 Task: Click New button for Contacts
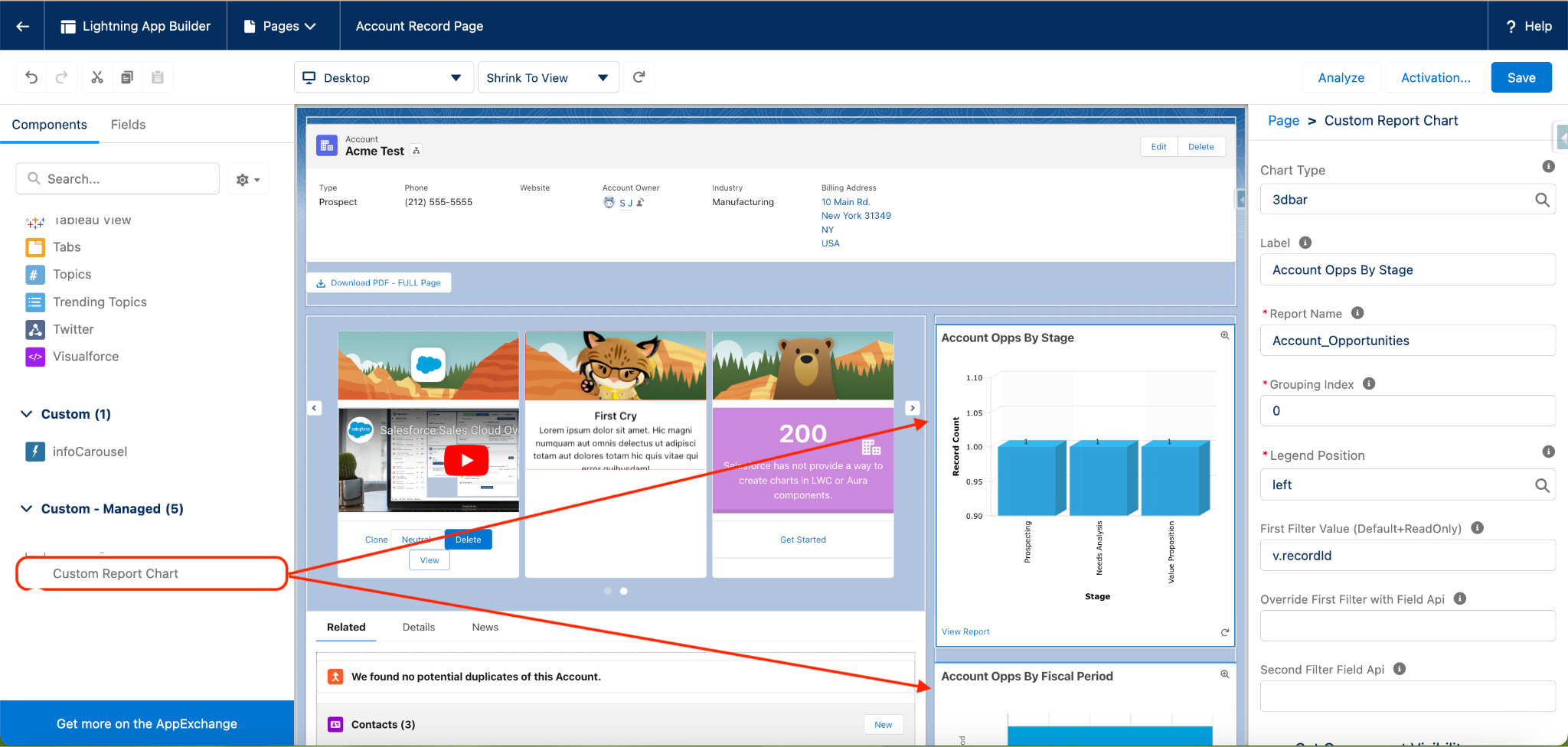point(884,725)
